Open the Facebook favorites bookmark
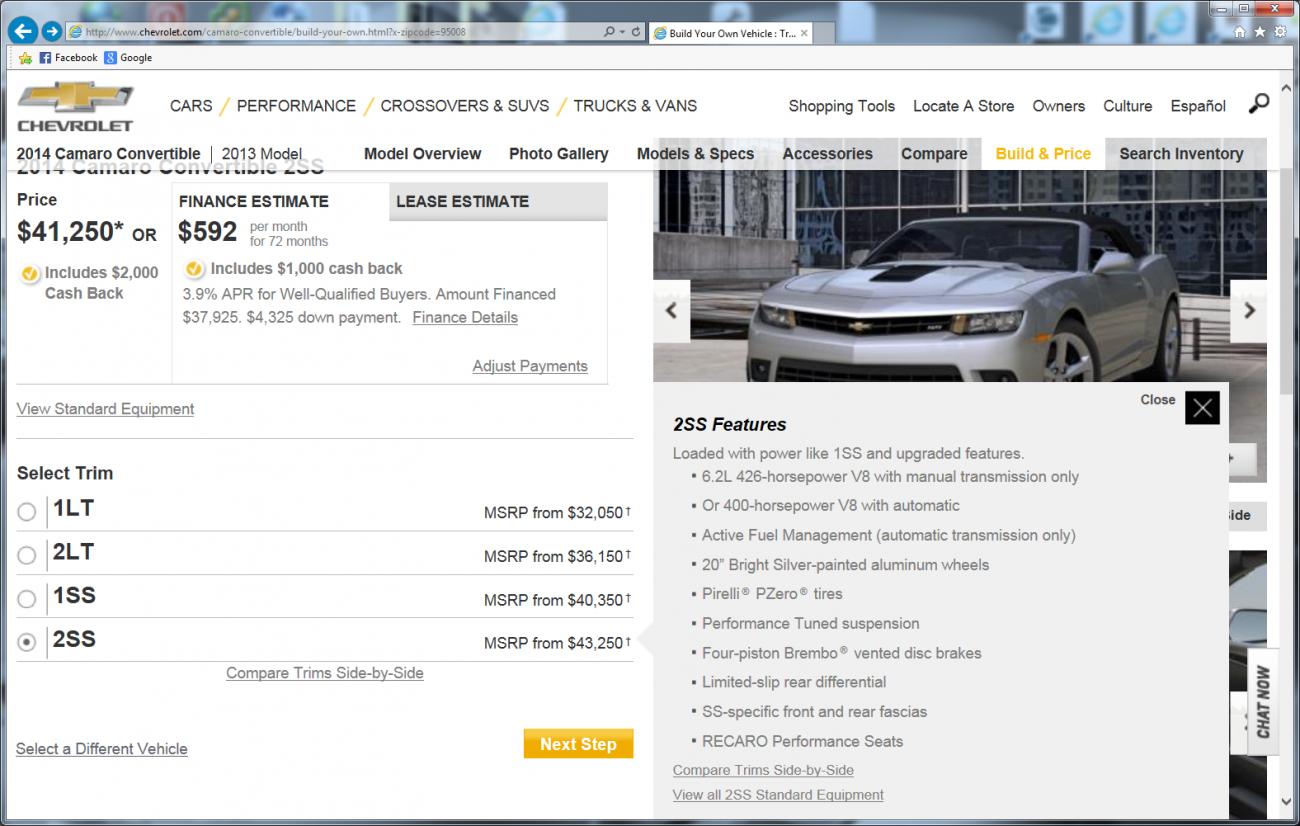 click(x=68, y=58)
